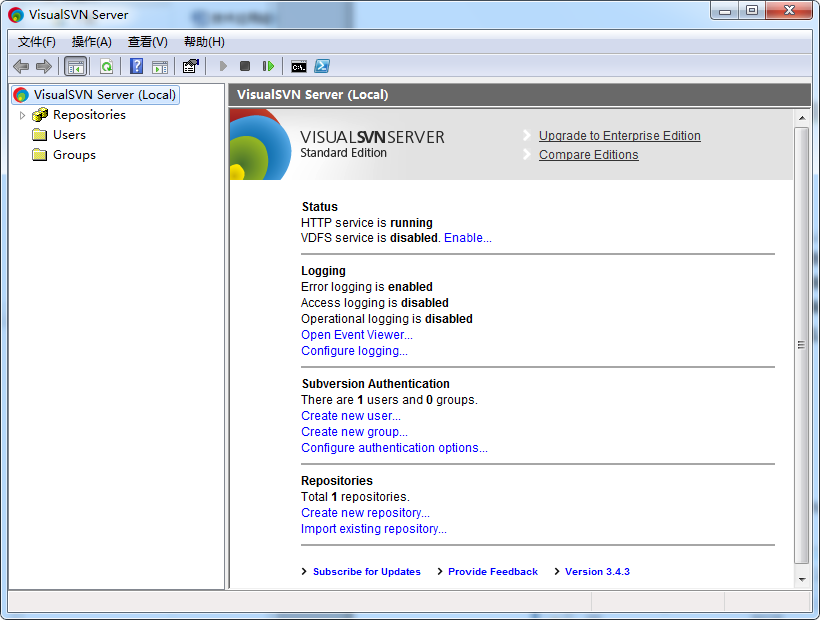Click the Refresh toolbar icon

click(x=107, y=66)
